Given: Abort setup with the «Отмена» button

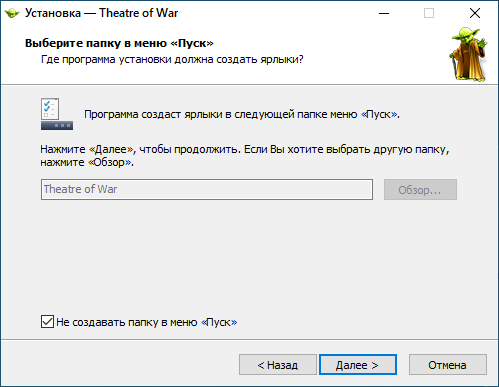Looking at the screenshot, I should 448,365.
